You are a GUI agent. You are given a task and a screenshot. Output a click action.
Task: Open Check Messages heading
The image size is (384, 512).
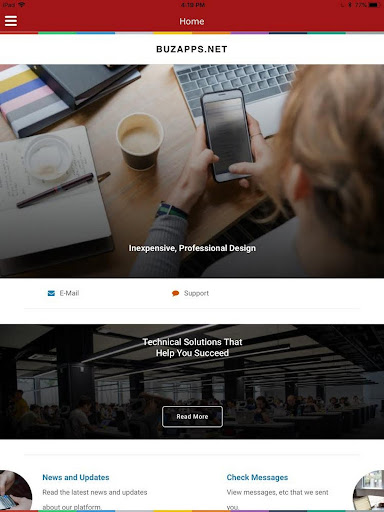pyautogui.click(x=257, y=477)
